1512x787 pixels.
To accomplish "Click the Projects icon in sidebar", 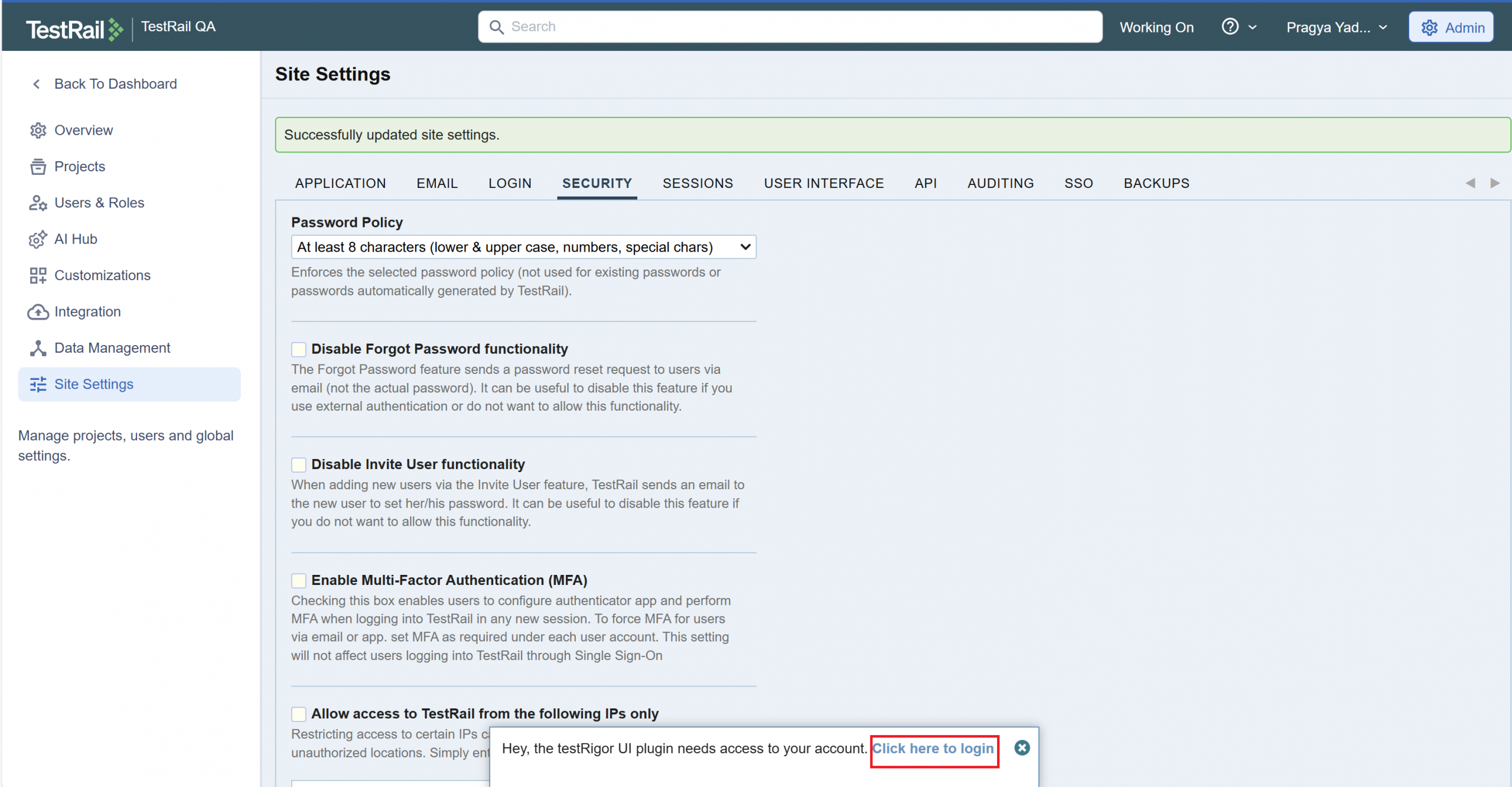I will pyautogui.click(x=38, y=167).
